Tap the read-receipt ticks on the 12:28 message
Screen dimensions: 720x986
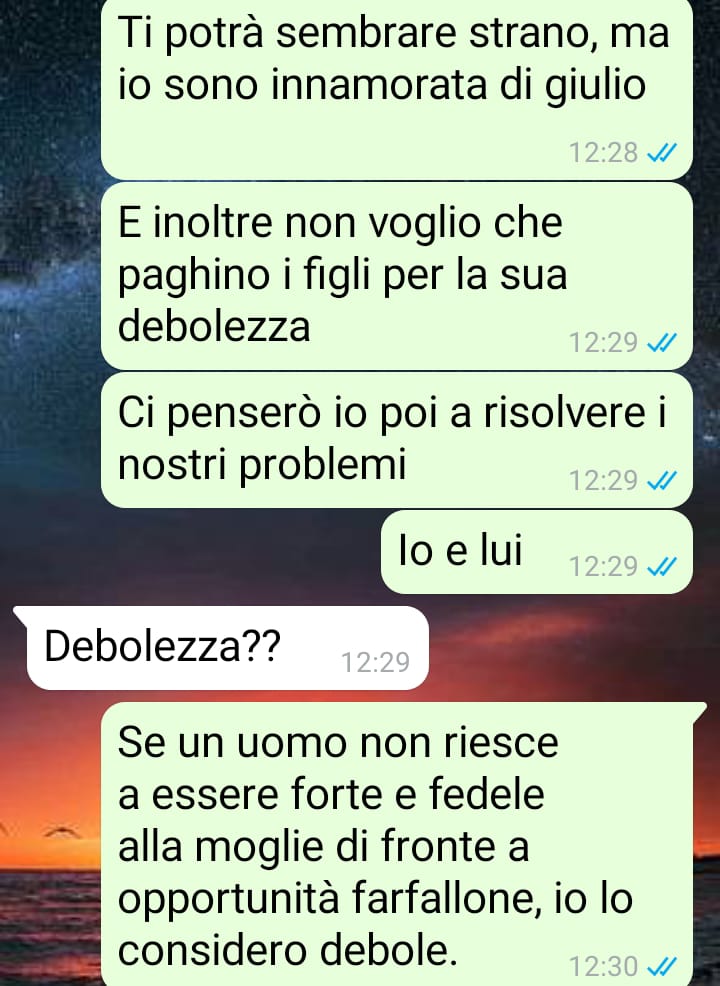click(x=662, y=152)
